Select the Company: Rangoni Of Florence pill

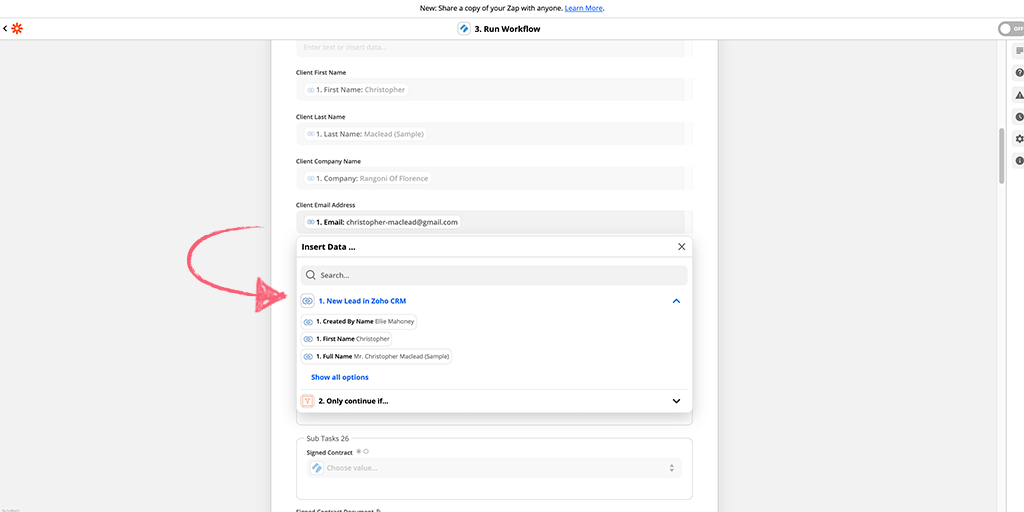368,178
